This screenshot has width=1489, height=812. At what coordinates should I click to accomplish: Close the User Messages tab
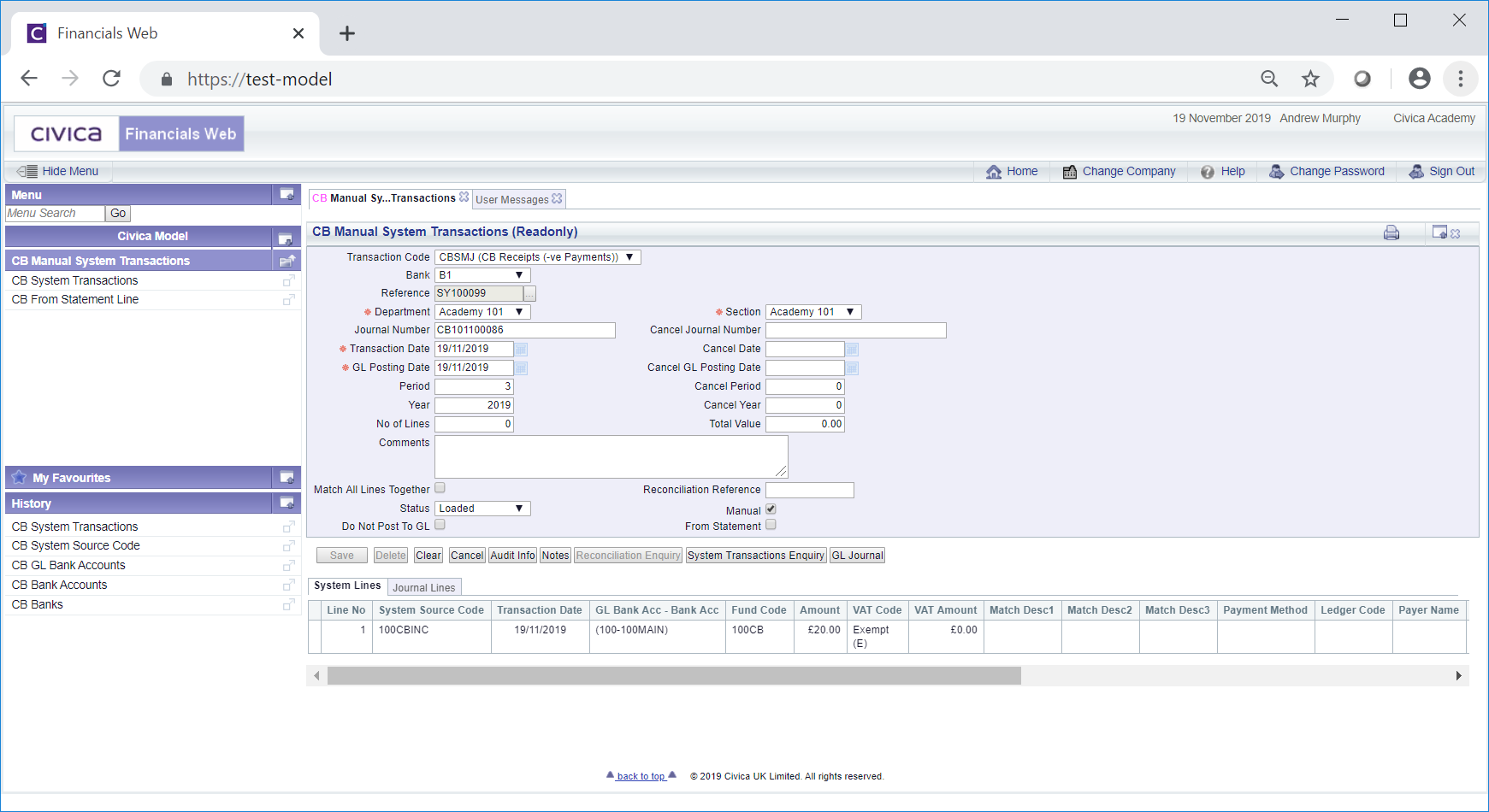pyautogui.click(x=558, y=198)
